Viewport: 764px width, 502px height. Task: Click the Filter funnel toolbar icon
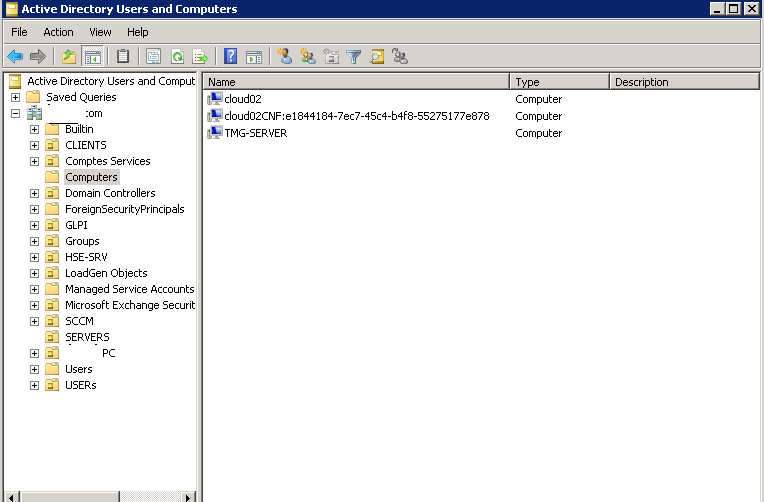[354, 57]
